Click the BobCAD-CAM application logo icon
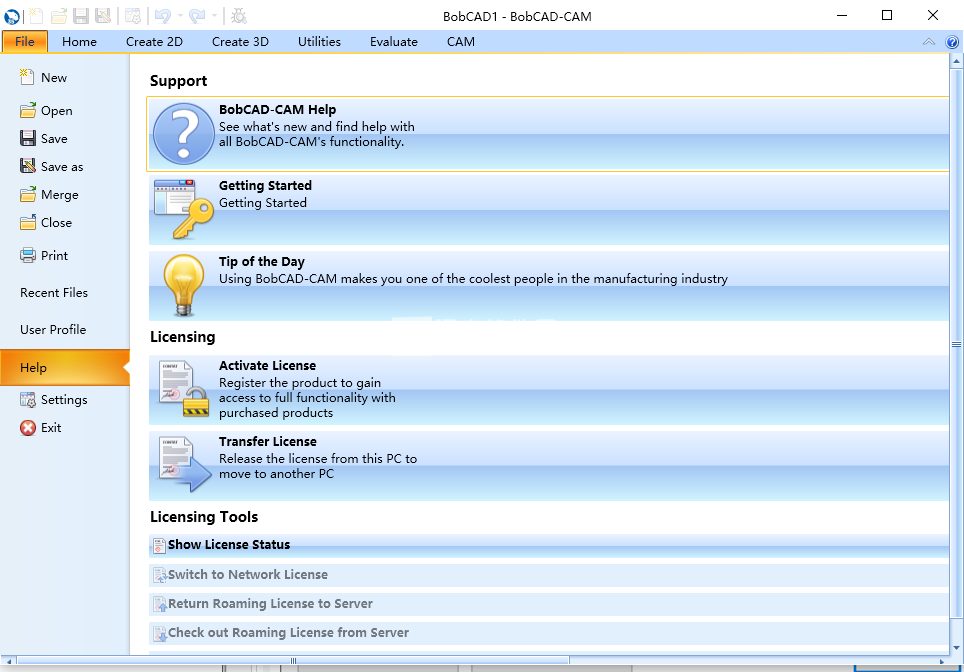The image size is (964, 672). [12, 16]
